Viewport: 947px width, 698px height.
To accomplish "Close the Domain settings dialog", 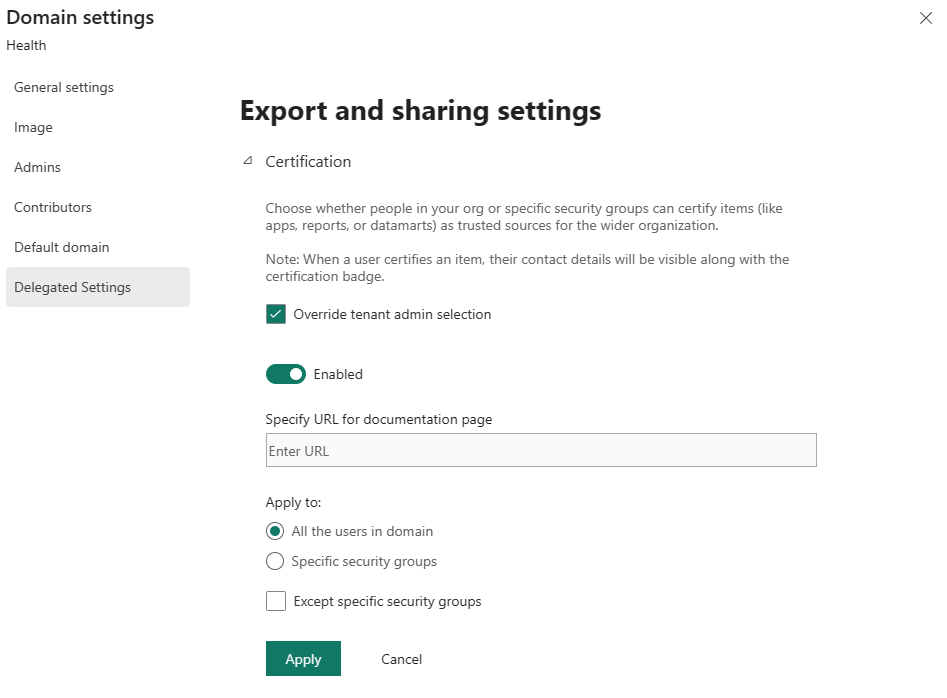I will (x=925, y=18).
